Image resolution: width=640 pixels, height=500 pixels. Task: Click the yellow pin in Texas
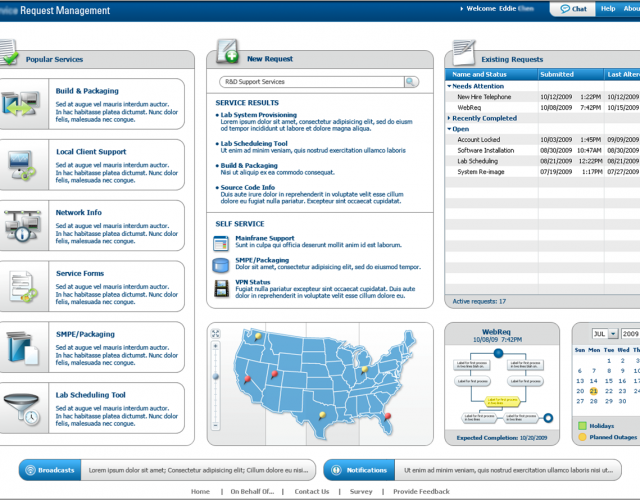point(322,416)
